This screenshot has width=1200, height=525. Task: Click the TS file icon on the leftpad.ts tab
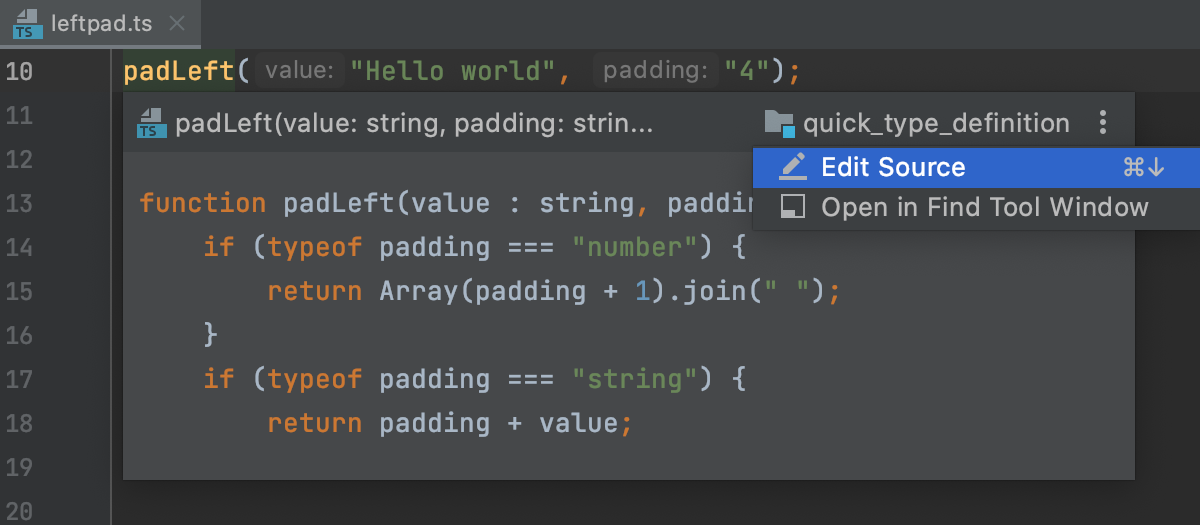click(27, 24)
